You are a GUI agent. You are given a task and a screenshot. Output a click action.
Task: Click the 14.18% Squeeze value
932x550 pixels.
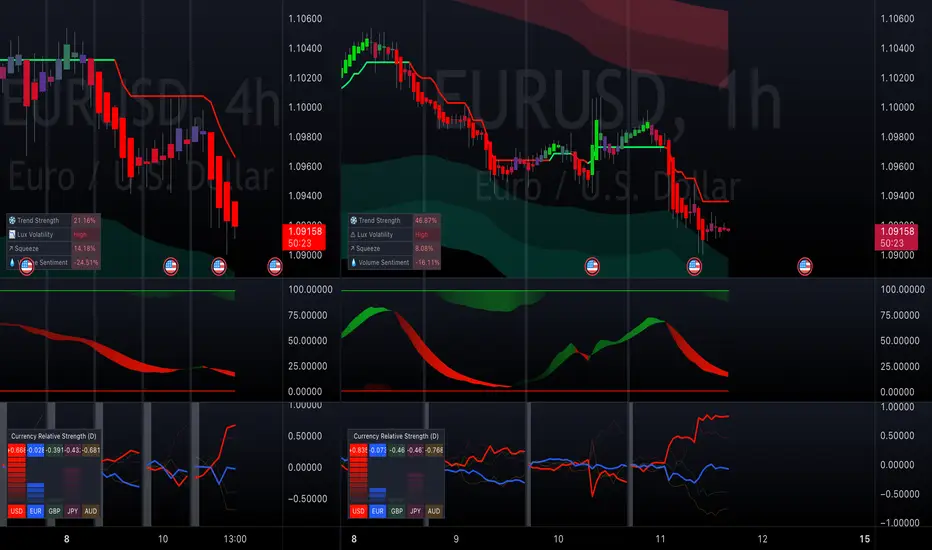click(x=84, y=249)
